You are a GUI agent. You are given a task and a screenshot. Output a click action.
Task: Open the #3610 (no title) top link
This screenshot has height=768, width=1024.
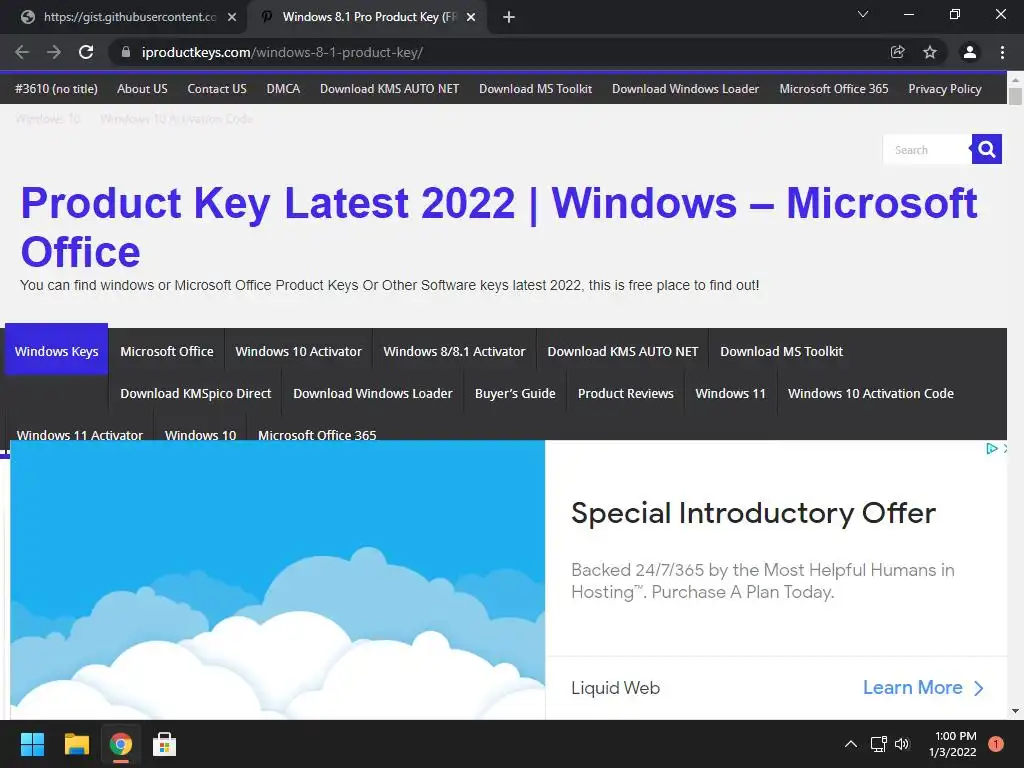56,89
